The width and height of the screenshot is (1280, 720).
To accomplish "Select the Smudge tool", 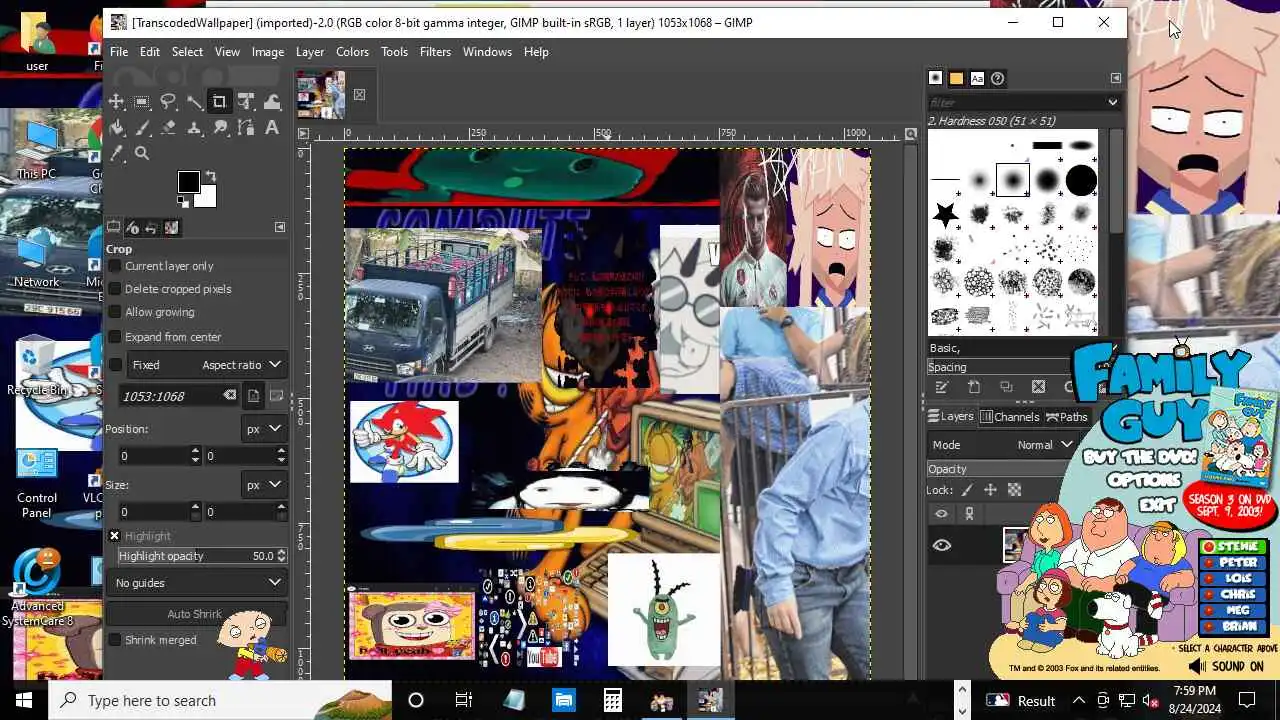I will 220,128.
